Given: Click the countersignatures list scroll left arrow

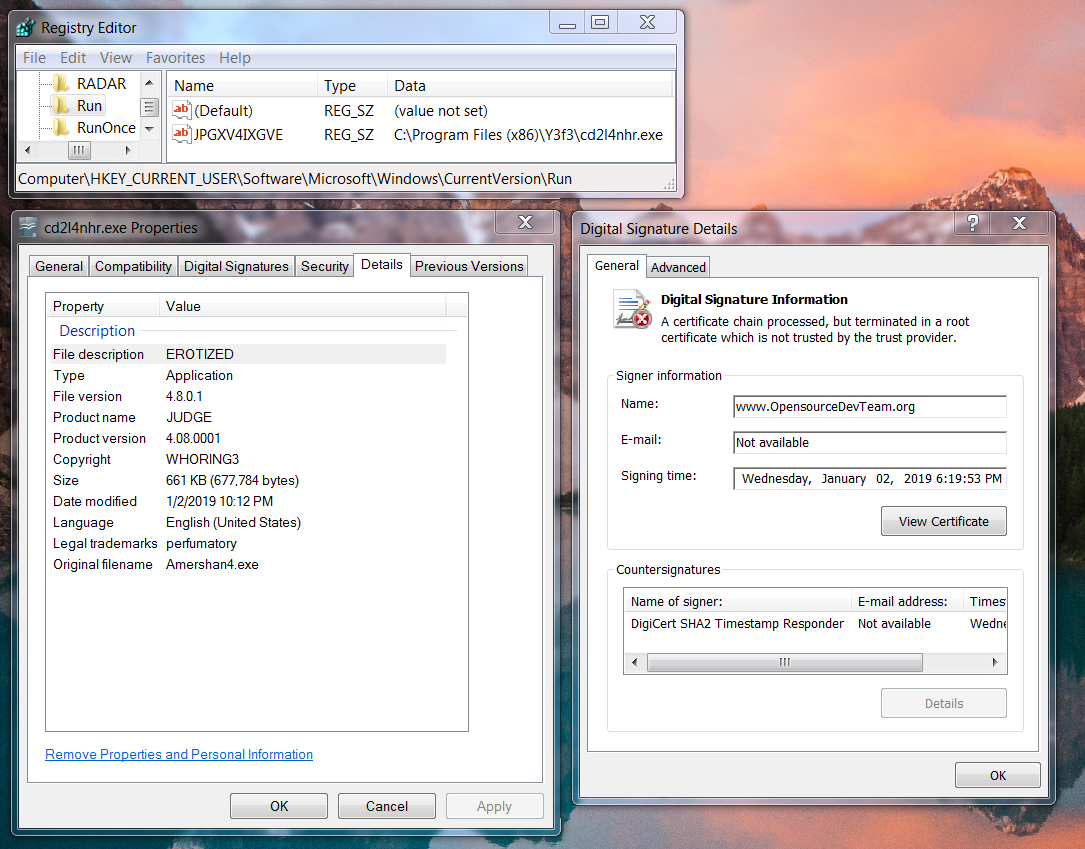Looking at the screenshot, I should tap(635, 662).
